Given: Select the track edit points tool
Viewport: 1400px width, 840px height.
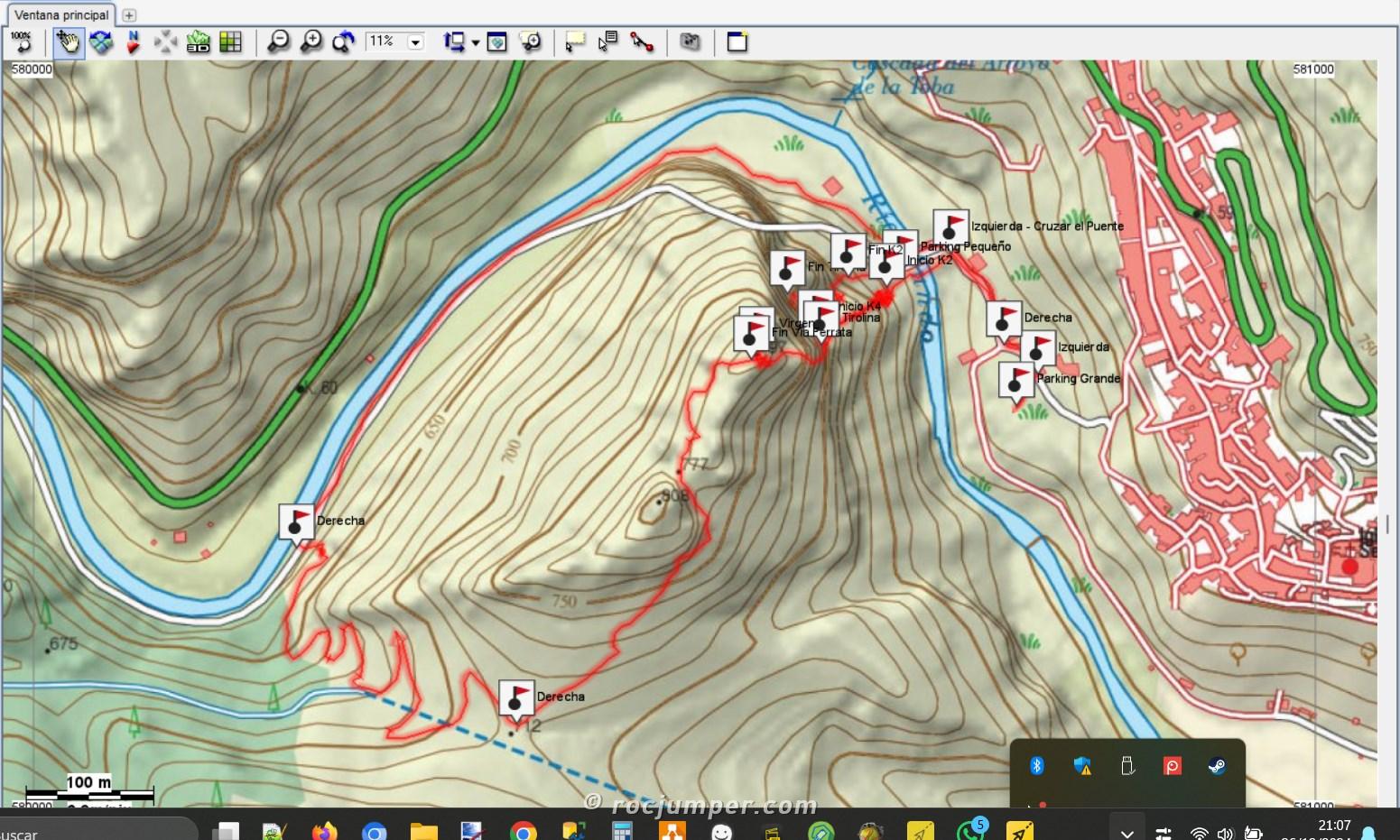Looking at the screenshot, I should pos(642,42).
